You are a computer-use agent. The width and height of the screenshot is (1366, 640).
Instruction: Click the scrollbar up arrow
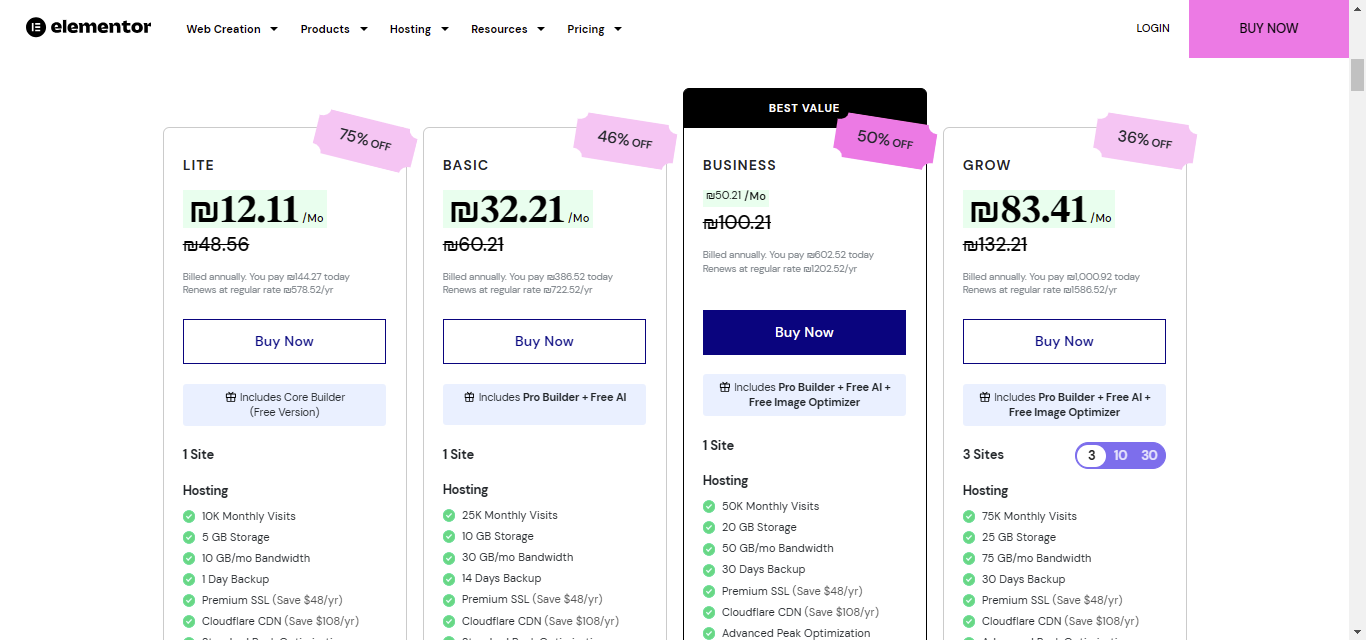1357,8
